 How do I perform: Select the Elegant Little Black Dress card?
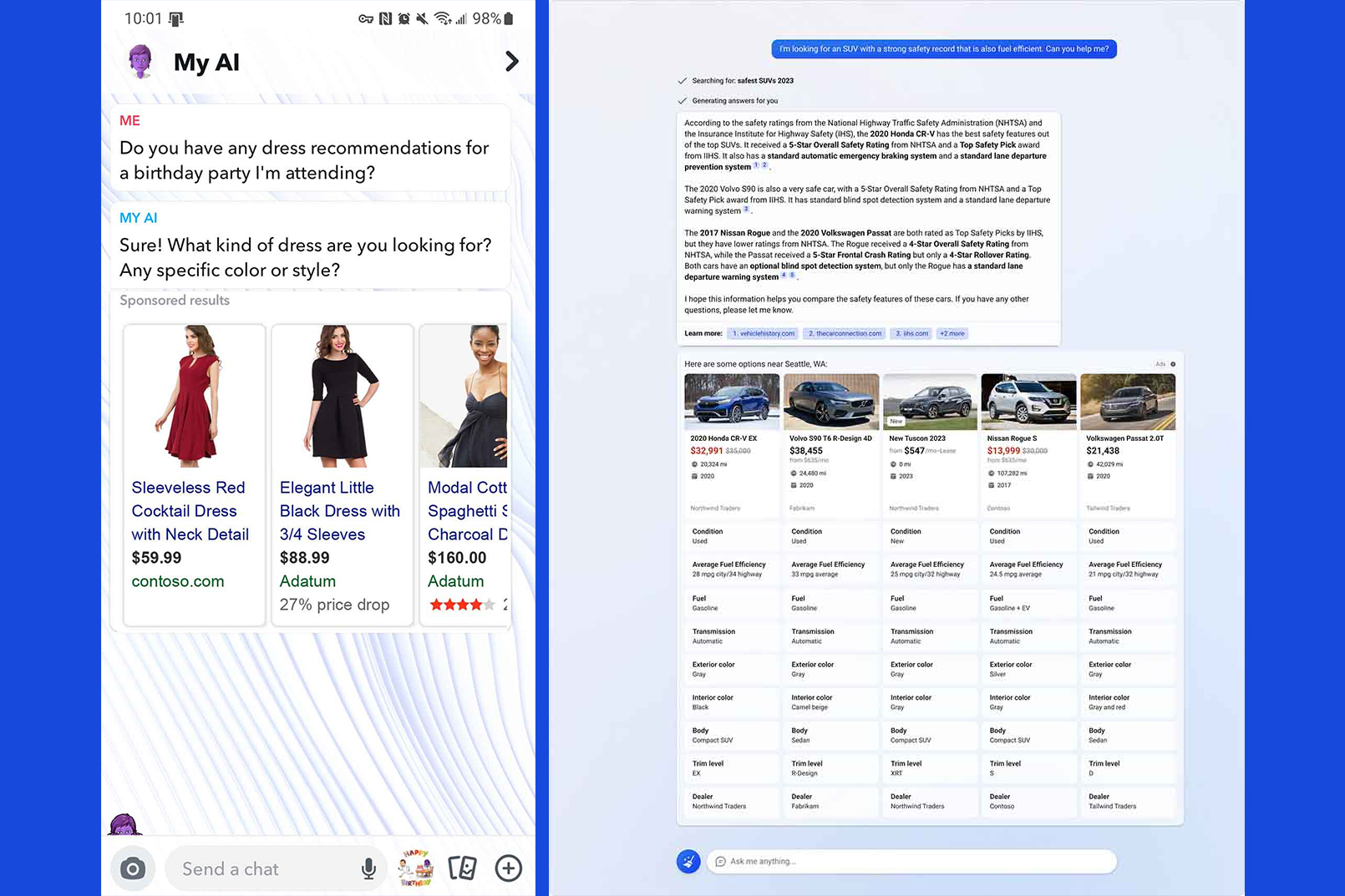click(342, 476)
